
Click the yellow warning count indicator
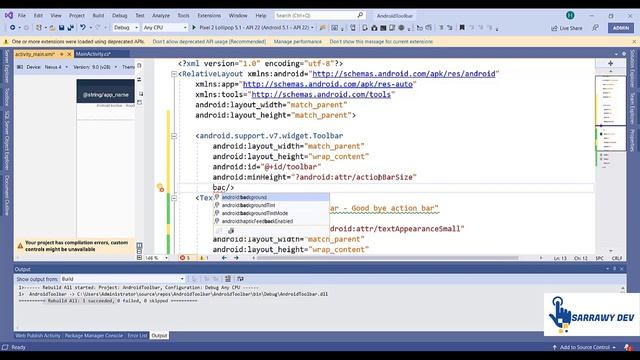[x=204, y=258]
